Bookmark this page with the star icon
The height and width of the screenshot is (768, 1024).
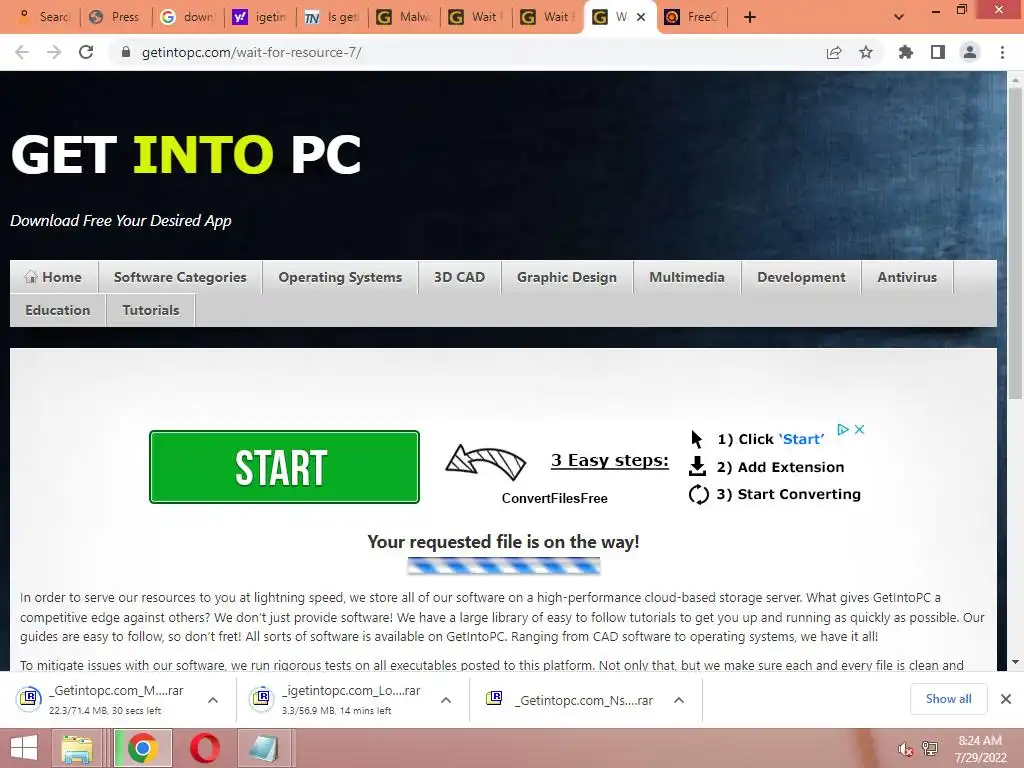click(866, 52)
